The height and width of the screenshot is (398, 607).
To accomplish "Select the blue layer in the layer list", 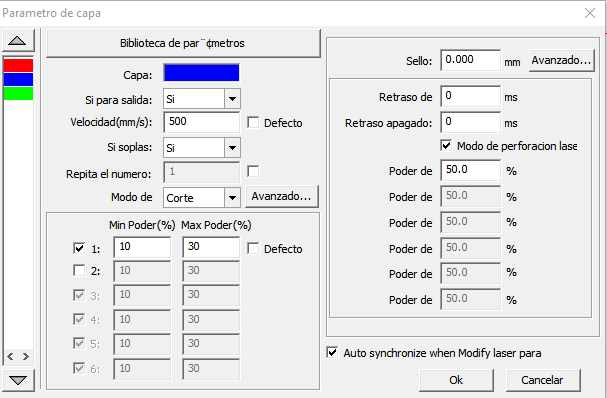I will click(x=19, y=79).
